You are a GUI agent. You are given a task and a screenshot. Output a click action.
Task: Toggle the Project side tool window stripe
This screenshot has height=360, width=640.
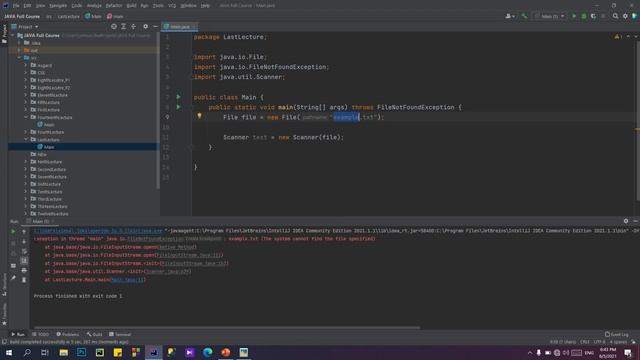(x=4, y=34)
